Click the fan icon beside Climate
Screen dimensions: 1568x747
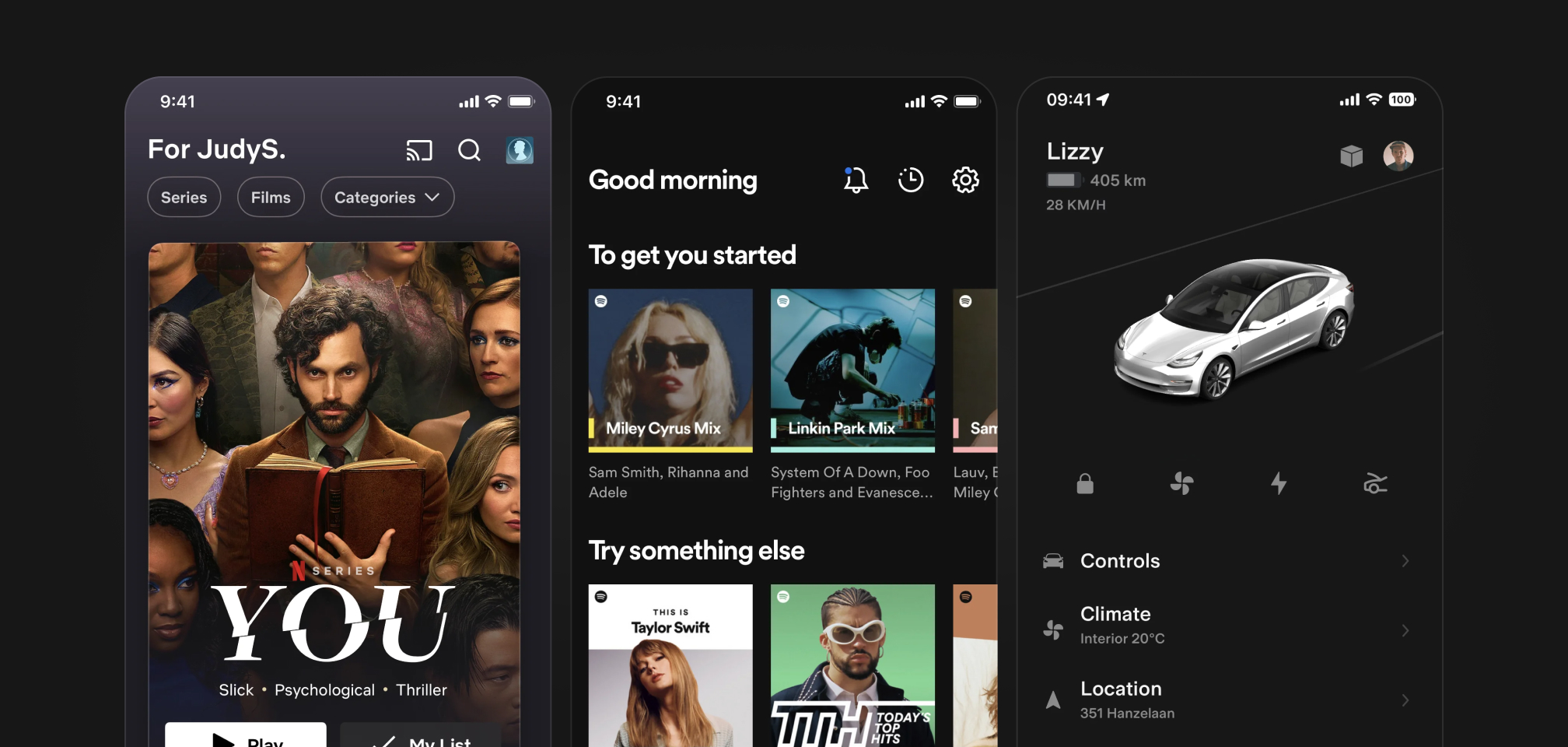point(1053,630)
